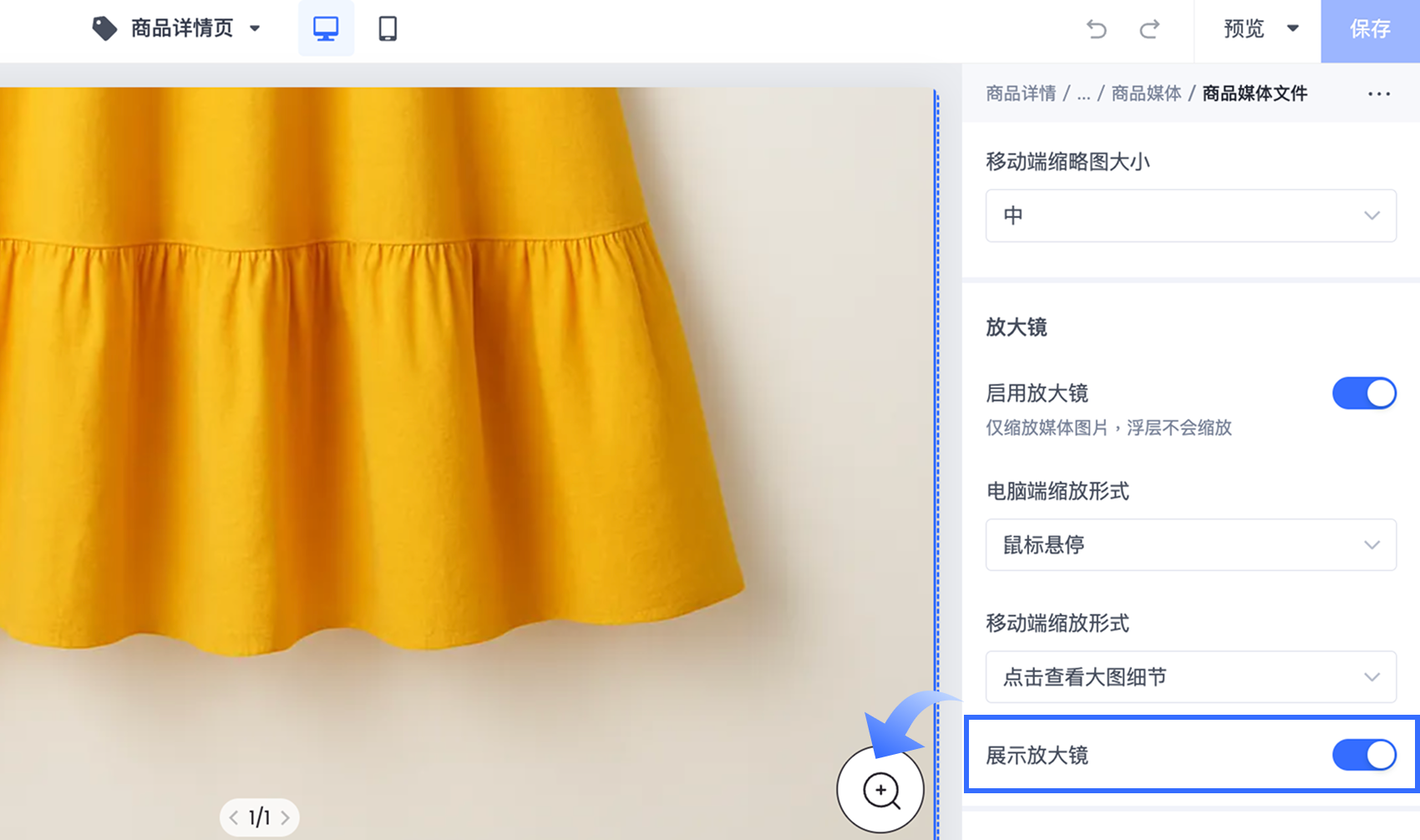This screenshot has height=840, width=1420.
Task: Expand the collapsed '...' breadcrumb item
Action: coord(1083,94)
